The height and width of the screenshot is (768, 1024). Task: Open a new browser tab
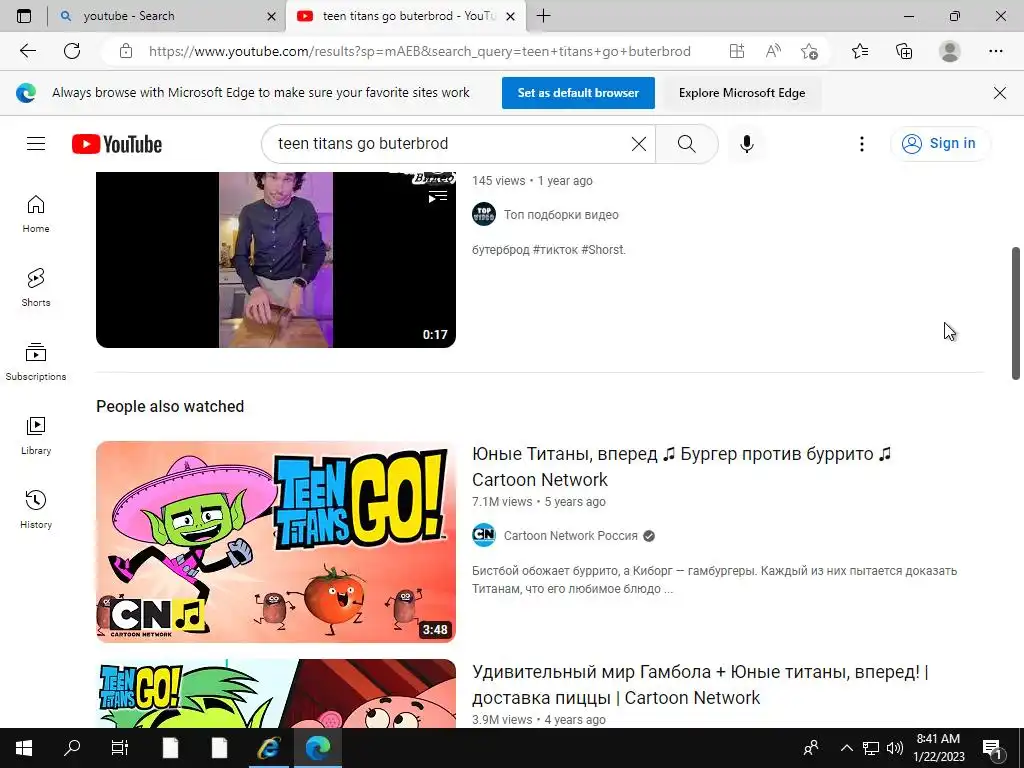543,16
